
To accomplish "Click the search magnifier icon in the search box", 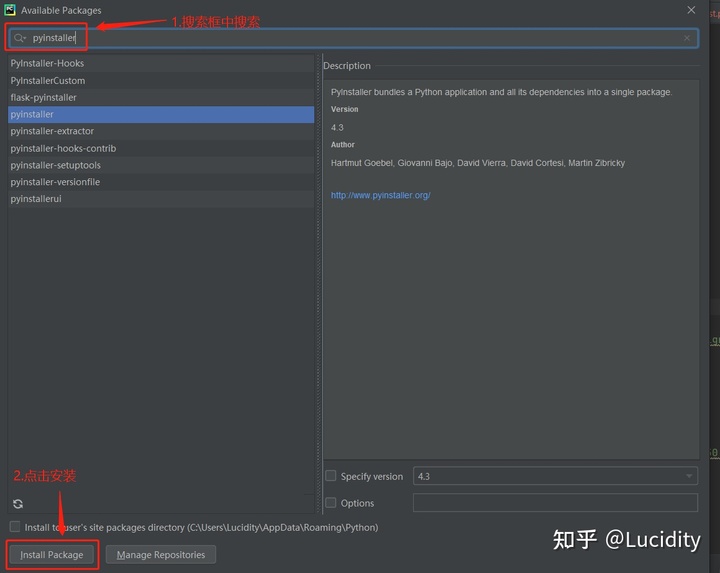I will click(19, 38).
